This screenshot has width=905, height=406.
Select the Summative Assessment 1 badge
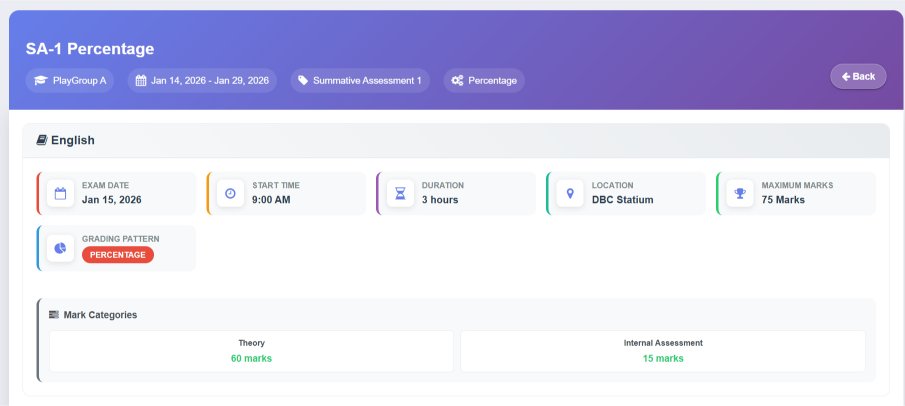click(360, 81)
